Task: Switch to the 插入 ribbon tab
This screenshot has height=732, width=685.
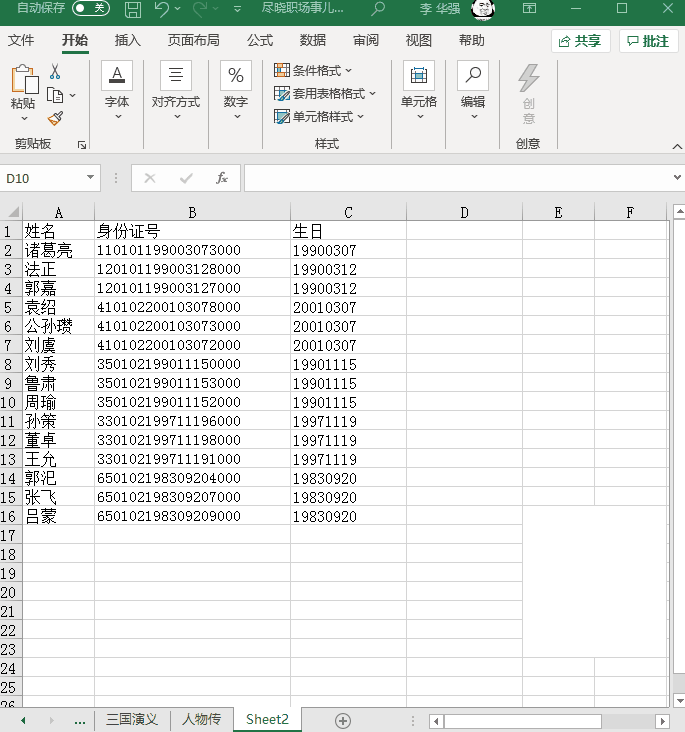Action: pyautogui.click(x=127, y=41)
